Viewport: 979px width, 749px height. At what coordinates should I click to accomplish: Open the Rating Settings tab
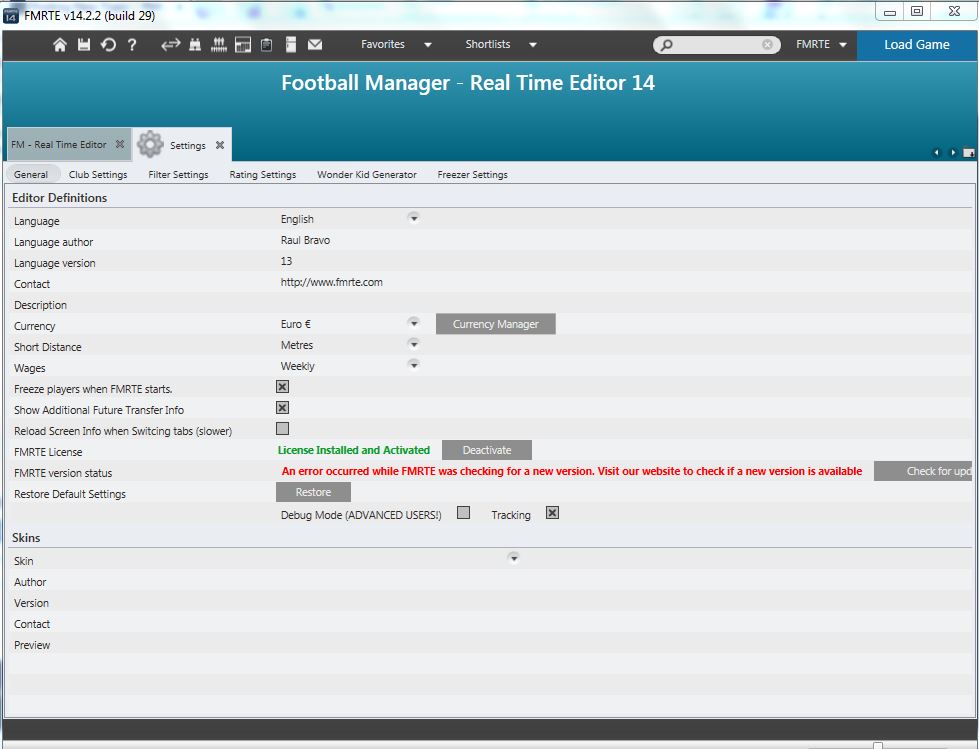point(263,175)
